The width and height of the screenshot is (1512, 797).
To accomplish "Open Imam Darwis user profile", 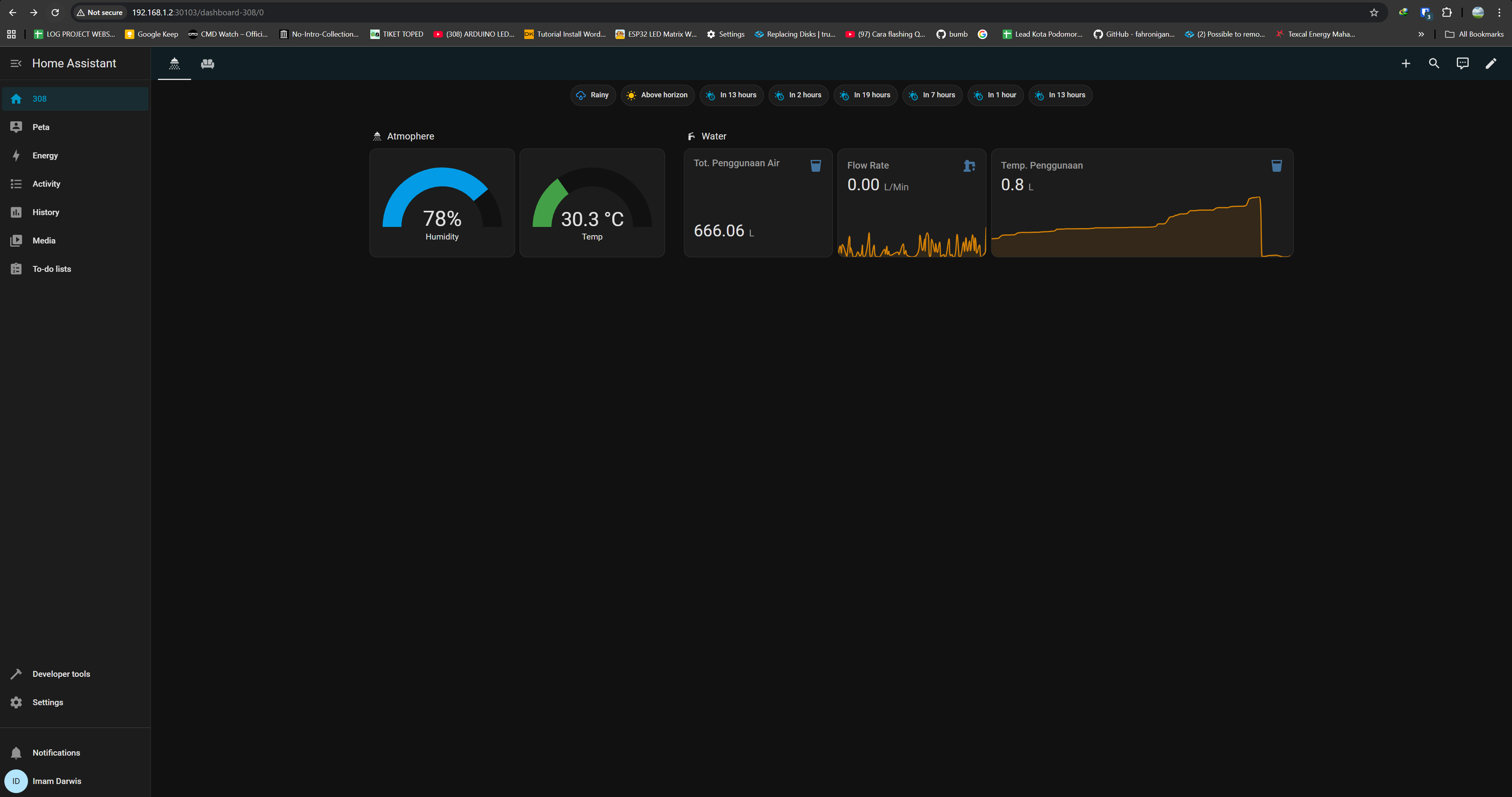I will point(56,781).
